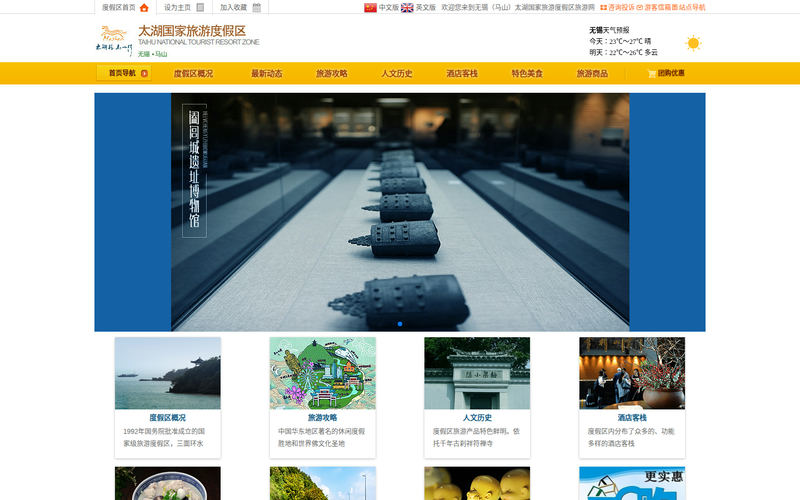Screen dimensions: 800x500
Task: Click the Mashan resort logo
Action: (x=114, y=41)
